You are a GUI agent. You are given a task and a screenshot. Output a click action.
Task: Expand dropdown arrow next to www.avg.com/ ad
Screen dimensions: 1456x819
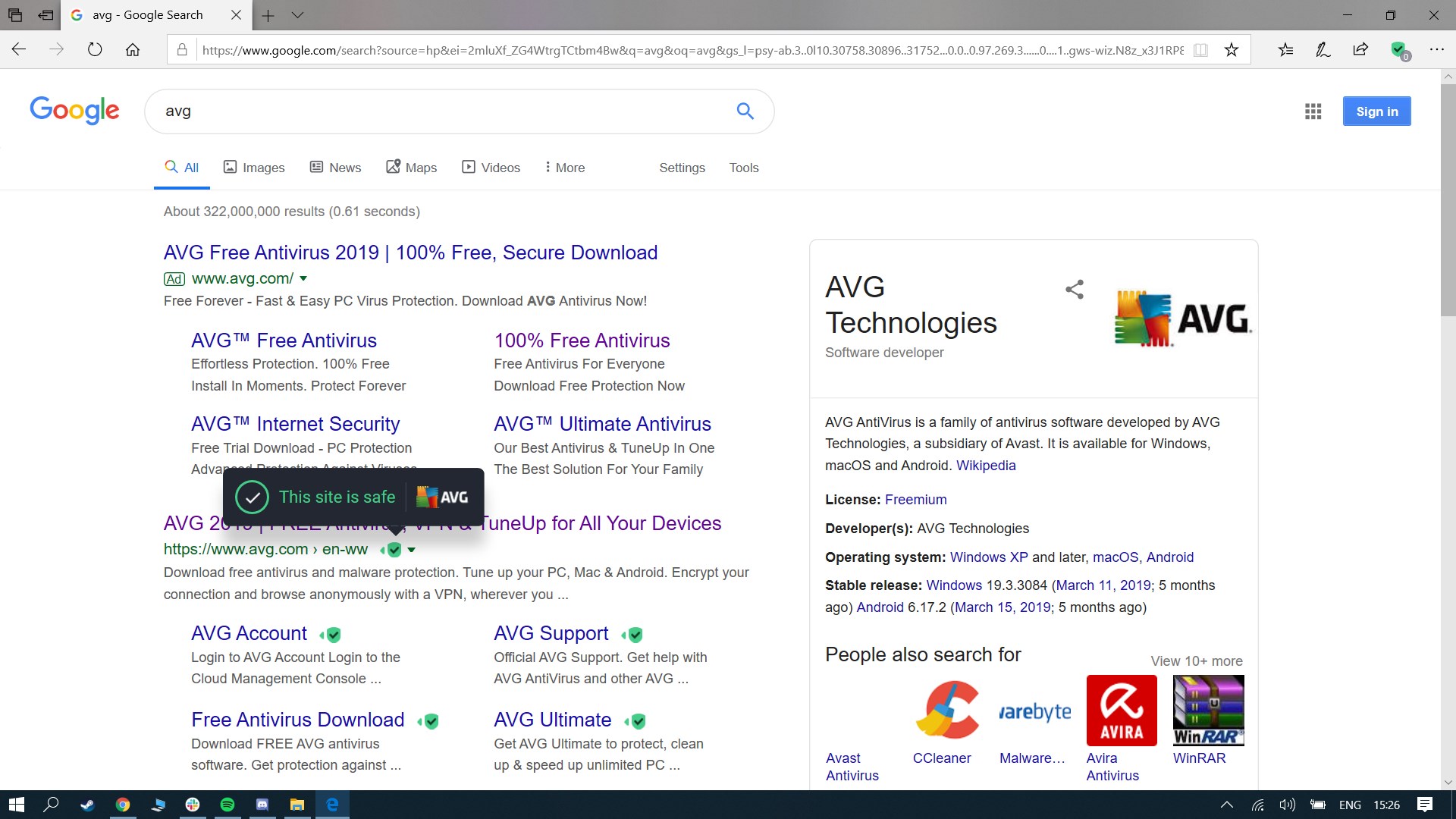tap(303, 279)
